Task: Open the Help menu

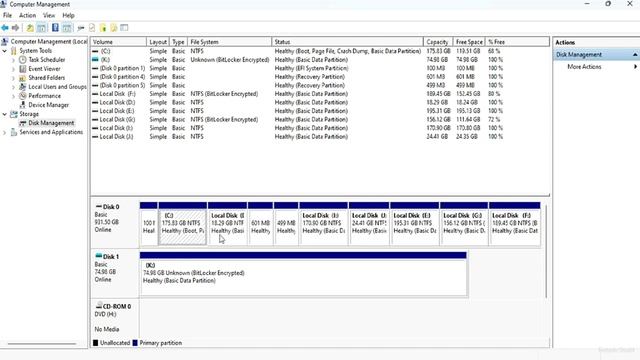Action: point(68,16)
